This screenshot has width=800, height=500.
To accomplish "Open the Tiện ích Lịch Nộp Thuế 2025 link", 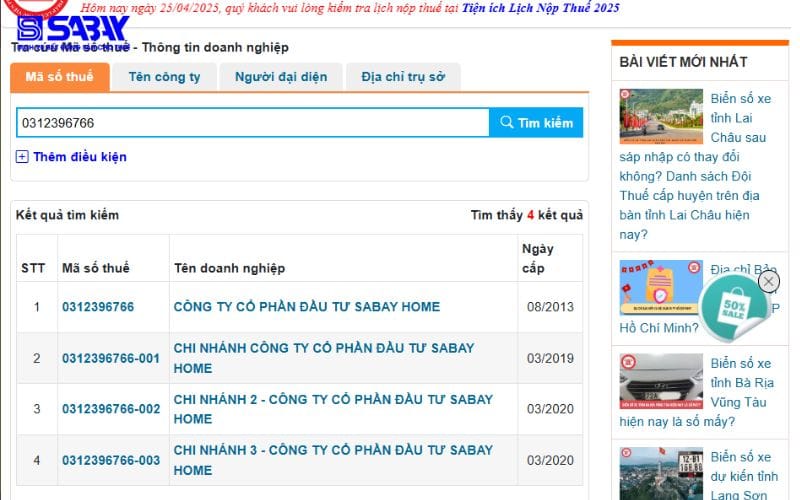I will coord(540,8).
